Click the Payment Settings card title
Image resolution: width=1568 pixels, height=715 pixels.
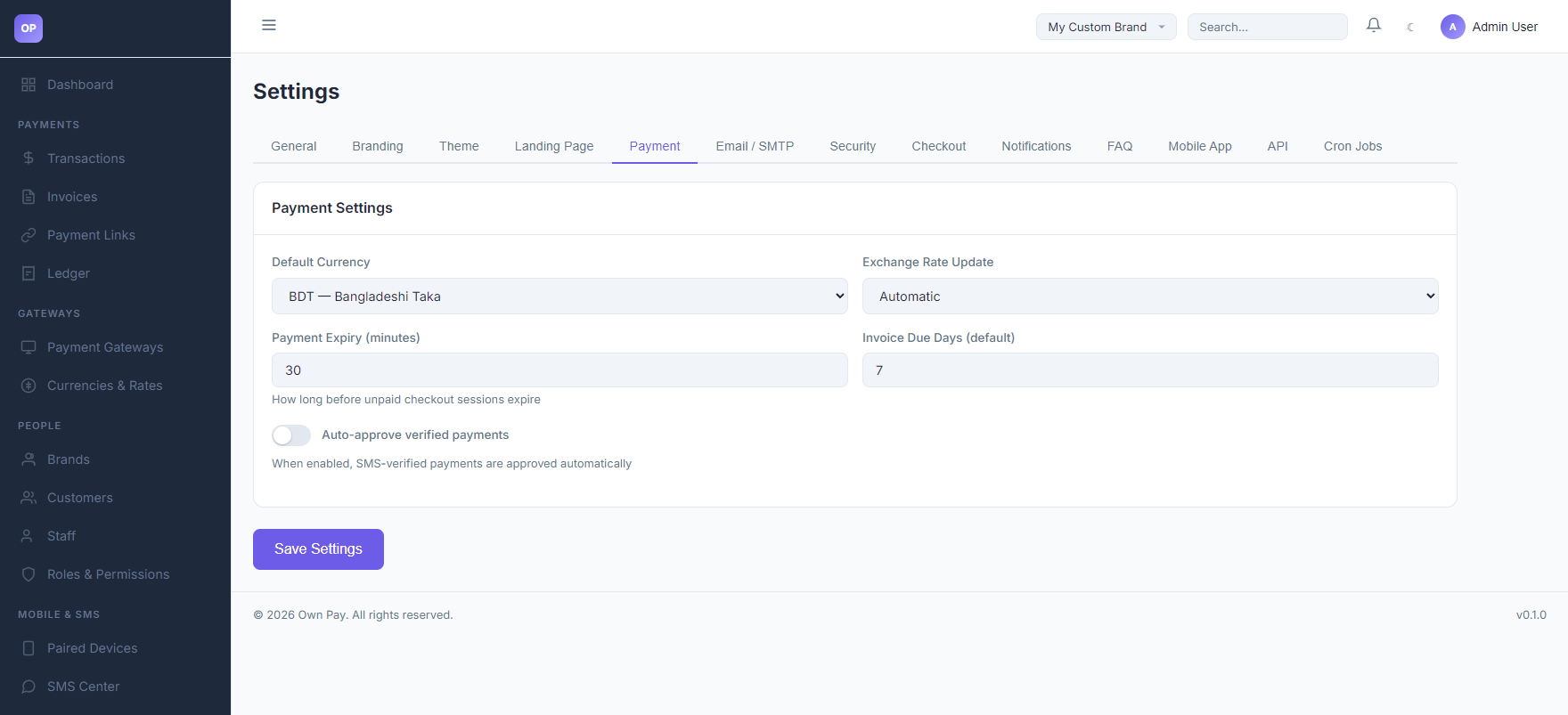(332, 207)
